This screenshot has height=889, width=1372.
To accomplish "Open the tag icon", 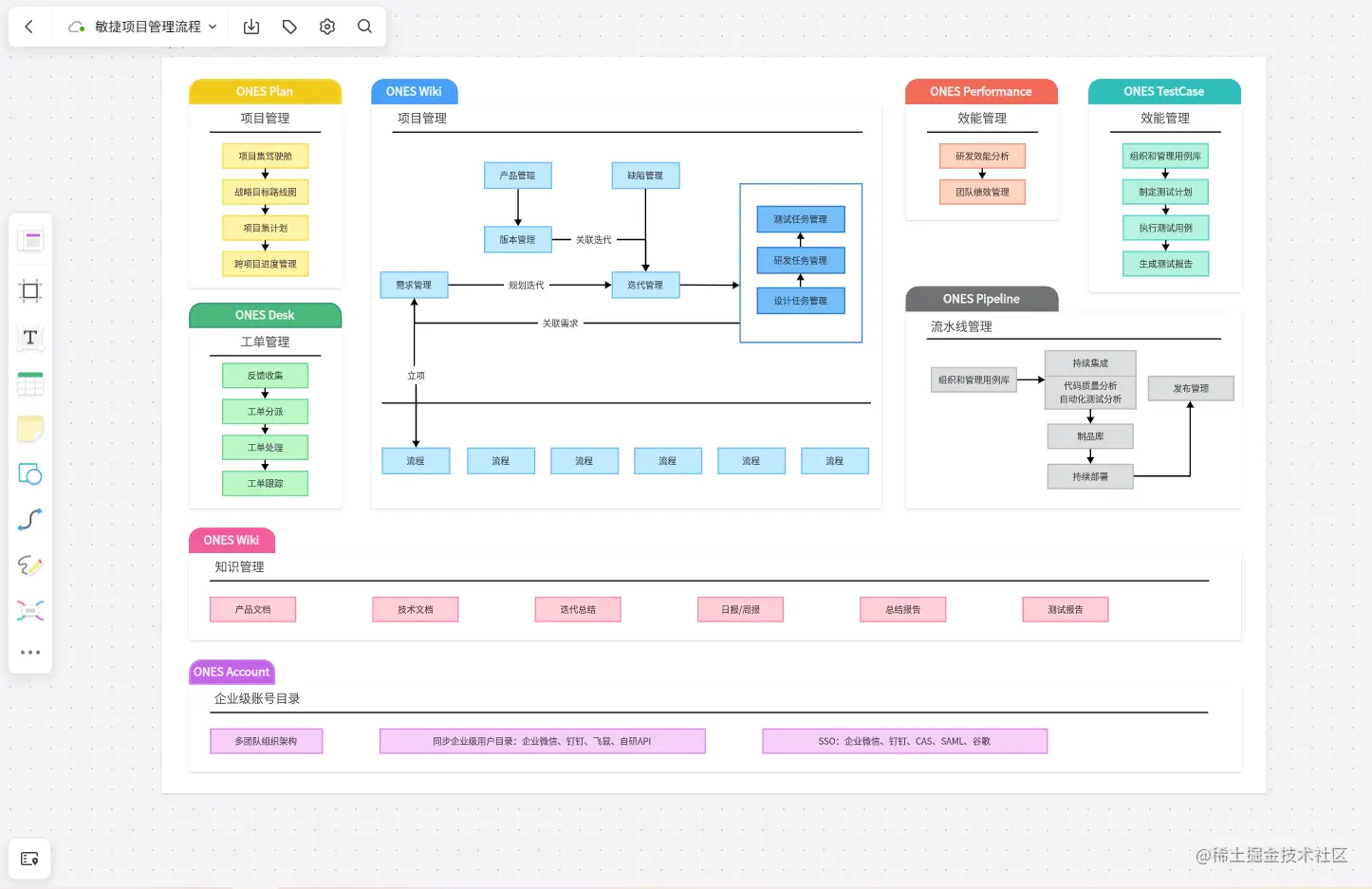I will click(289, 27).
